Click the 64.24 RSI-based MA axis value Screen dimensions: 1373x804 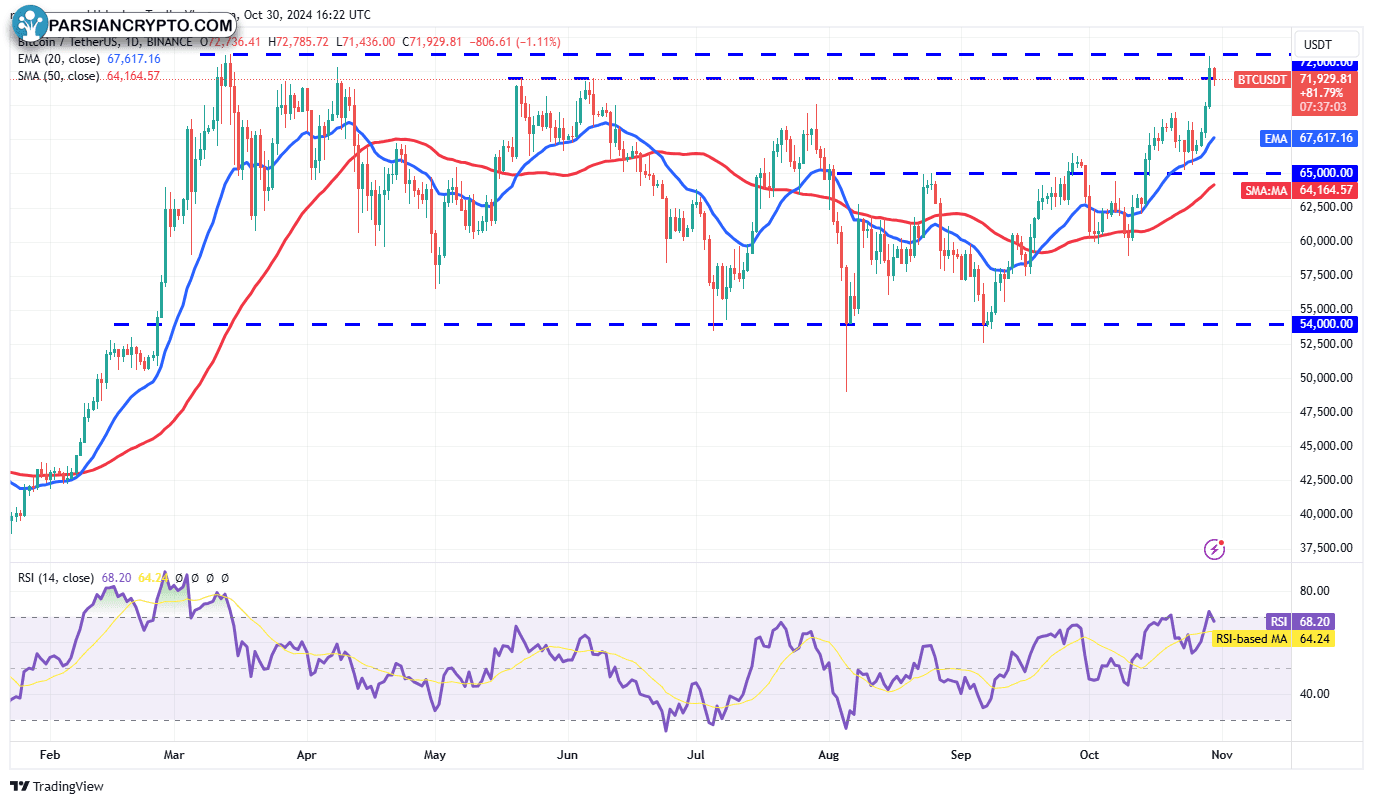point(1315,639)
